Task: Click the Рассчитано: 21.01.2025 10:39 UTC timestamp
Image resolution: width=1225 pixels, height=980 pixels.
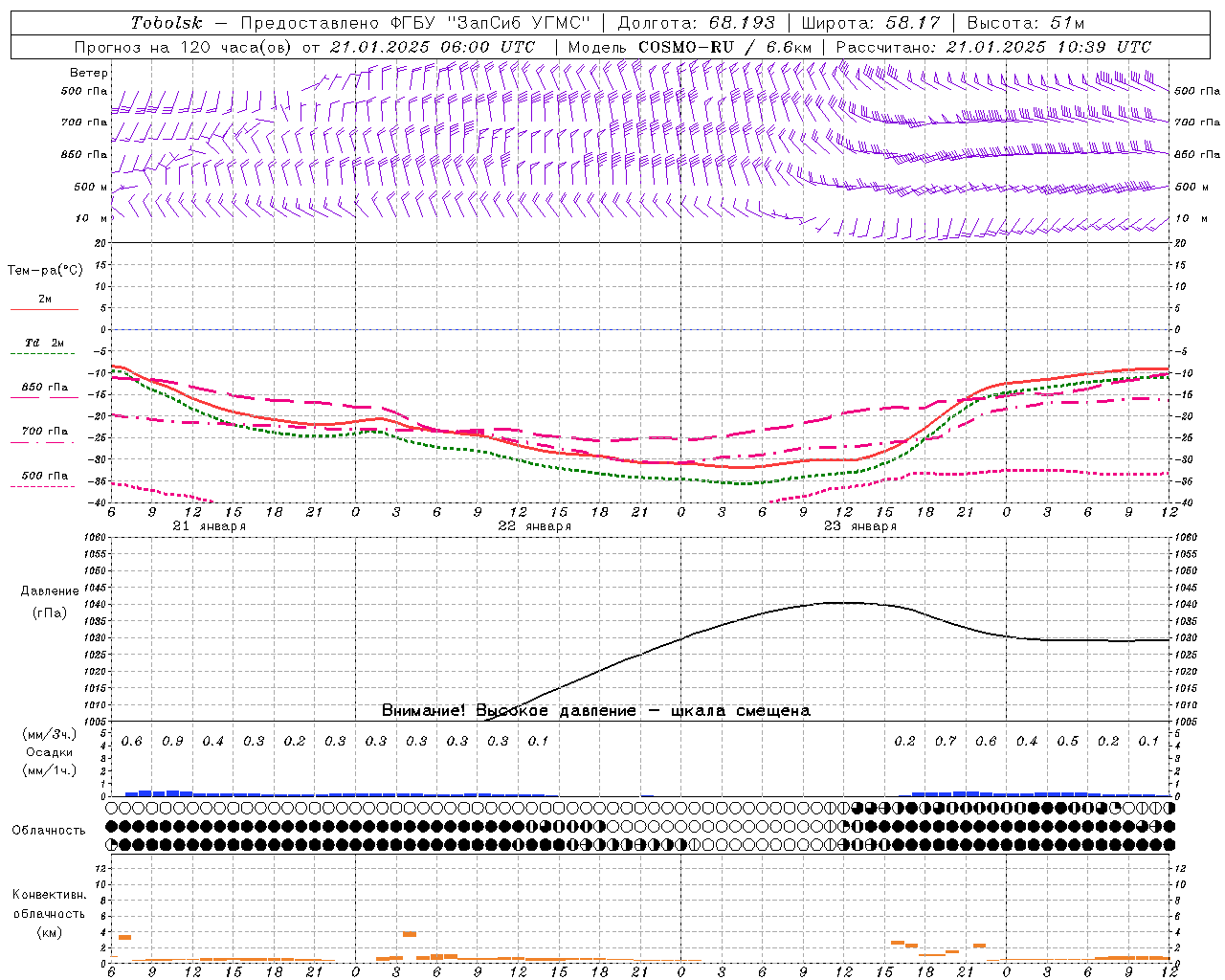Action: [993, 47]
